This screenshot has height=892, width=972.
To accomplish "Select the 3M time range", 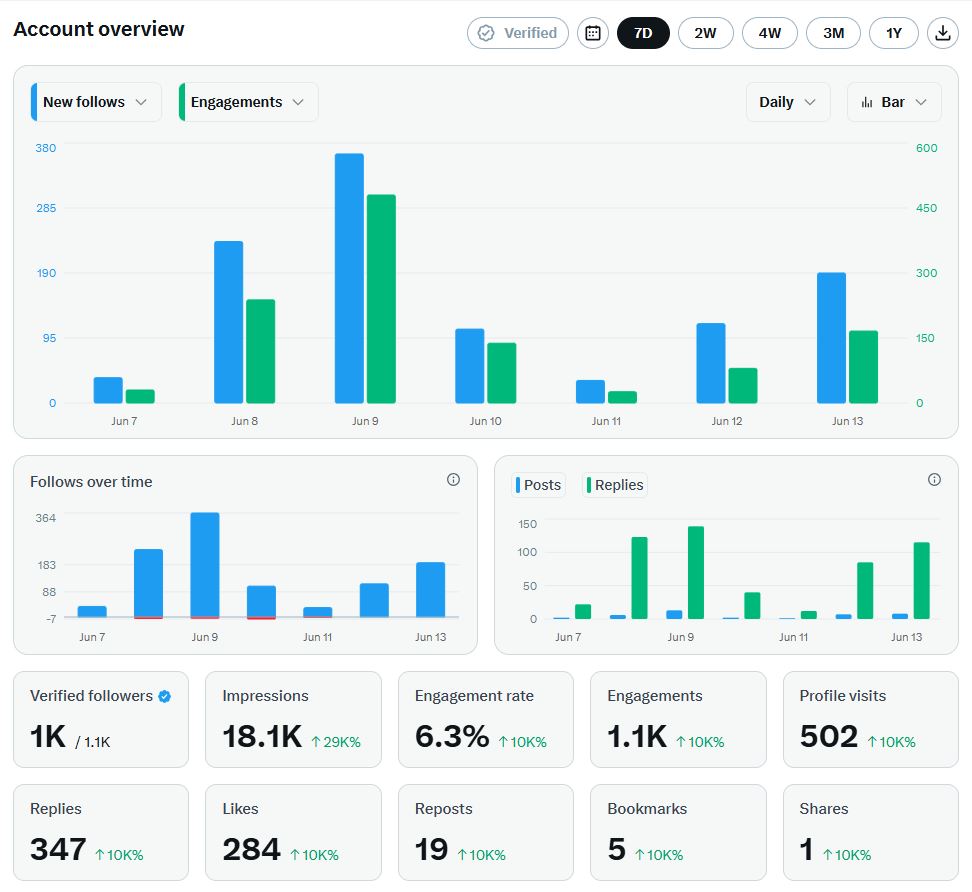I will pos(833,33).
